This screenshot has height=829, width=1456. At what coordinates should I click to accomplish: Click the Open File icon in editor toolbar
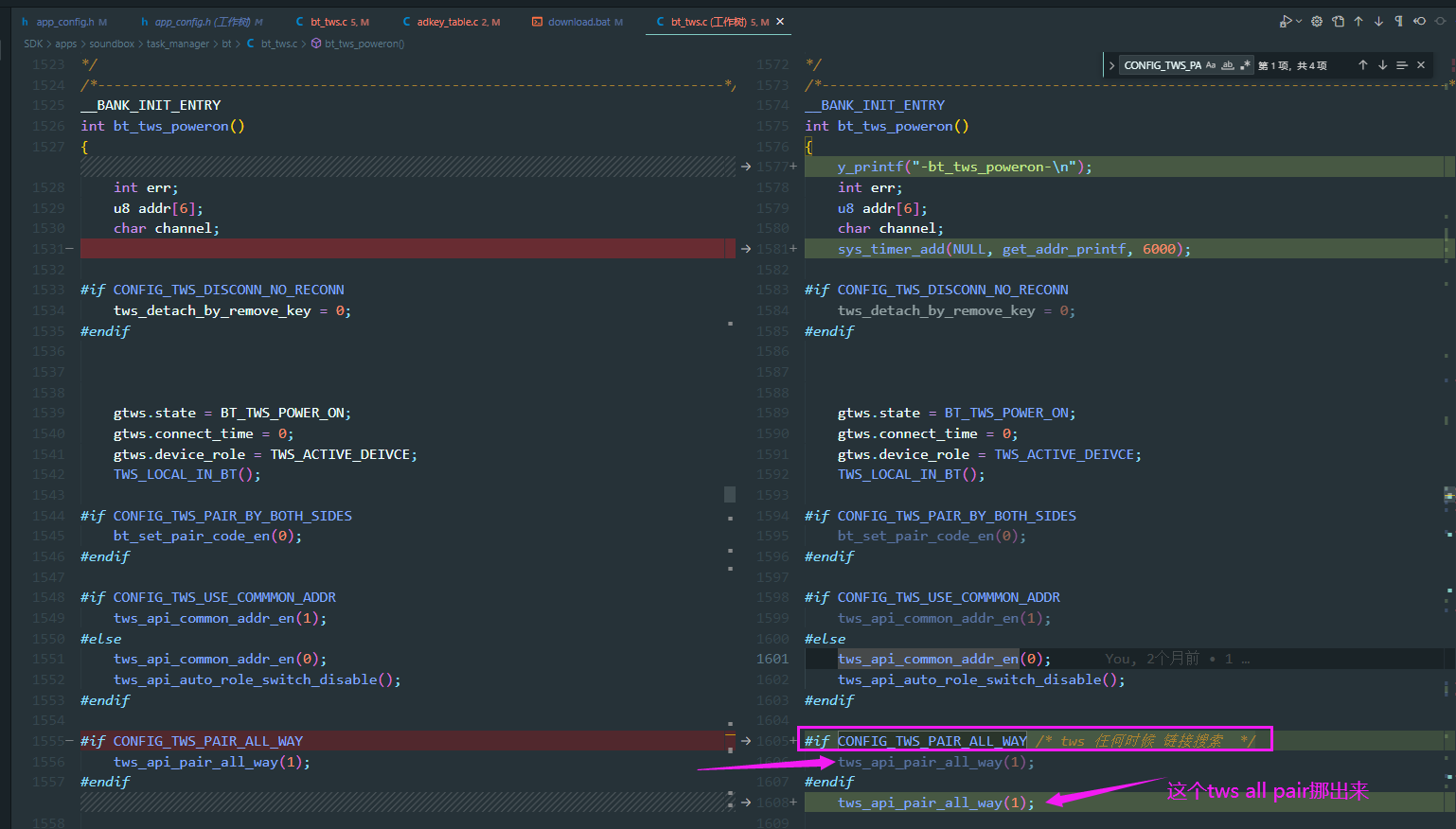point(1338,21)
